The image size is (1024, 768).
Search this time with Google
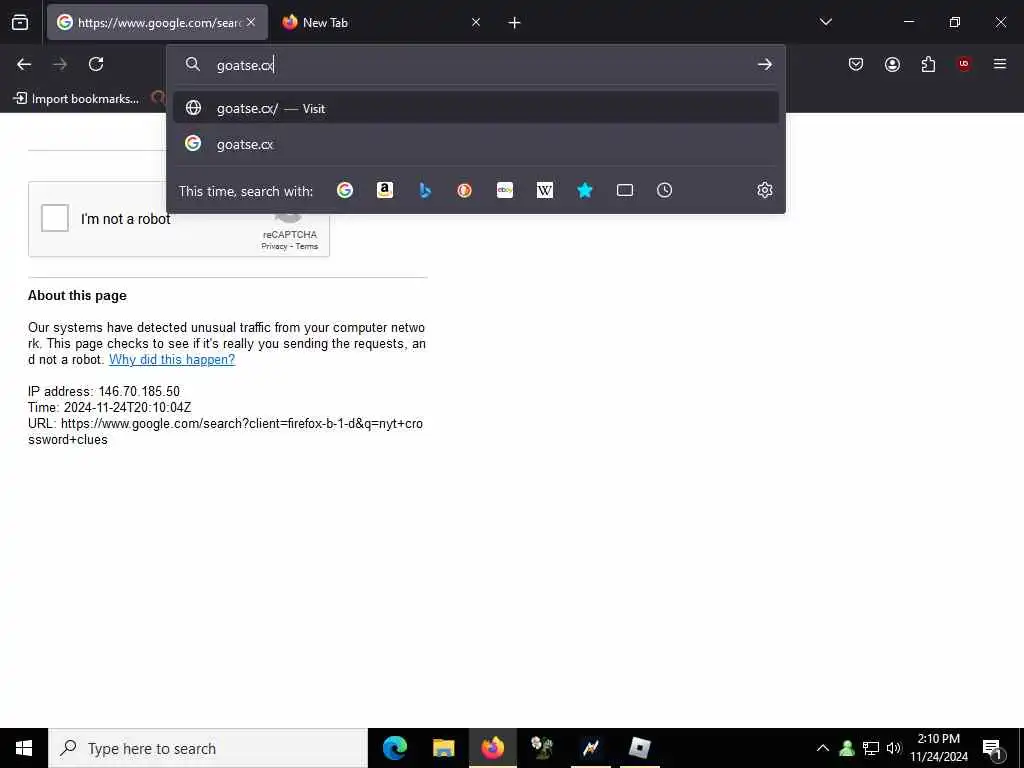pos(345,190)
